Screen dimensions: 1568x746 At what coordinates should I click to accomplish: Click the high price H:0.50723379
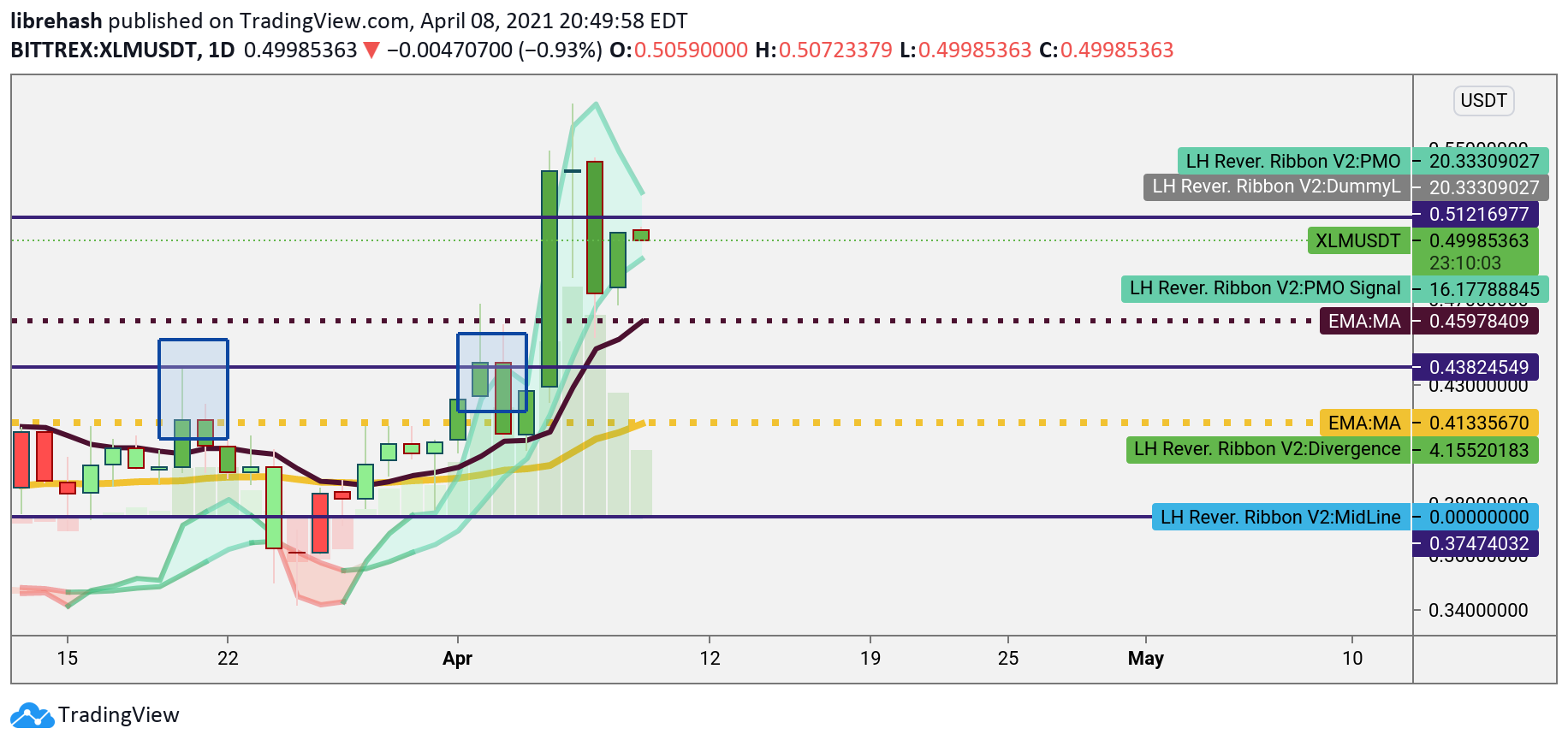[x=823, y=50]
